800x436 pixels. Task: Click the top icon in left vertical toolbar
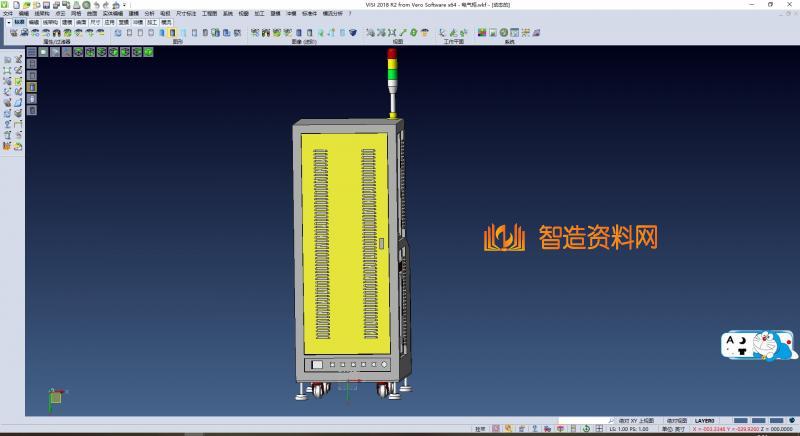[x=7, y=60]
